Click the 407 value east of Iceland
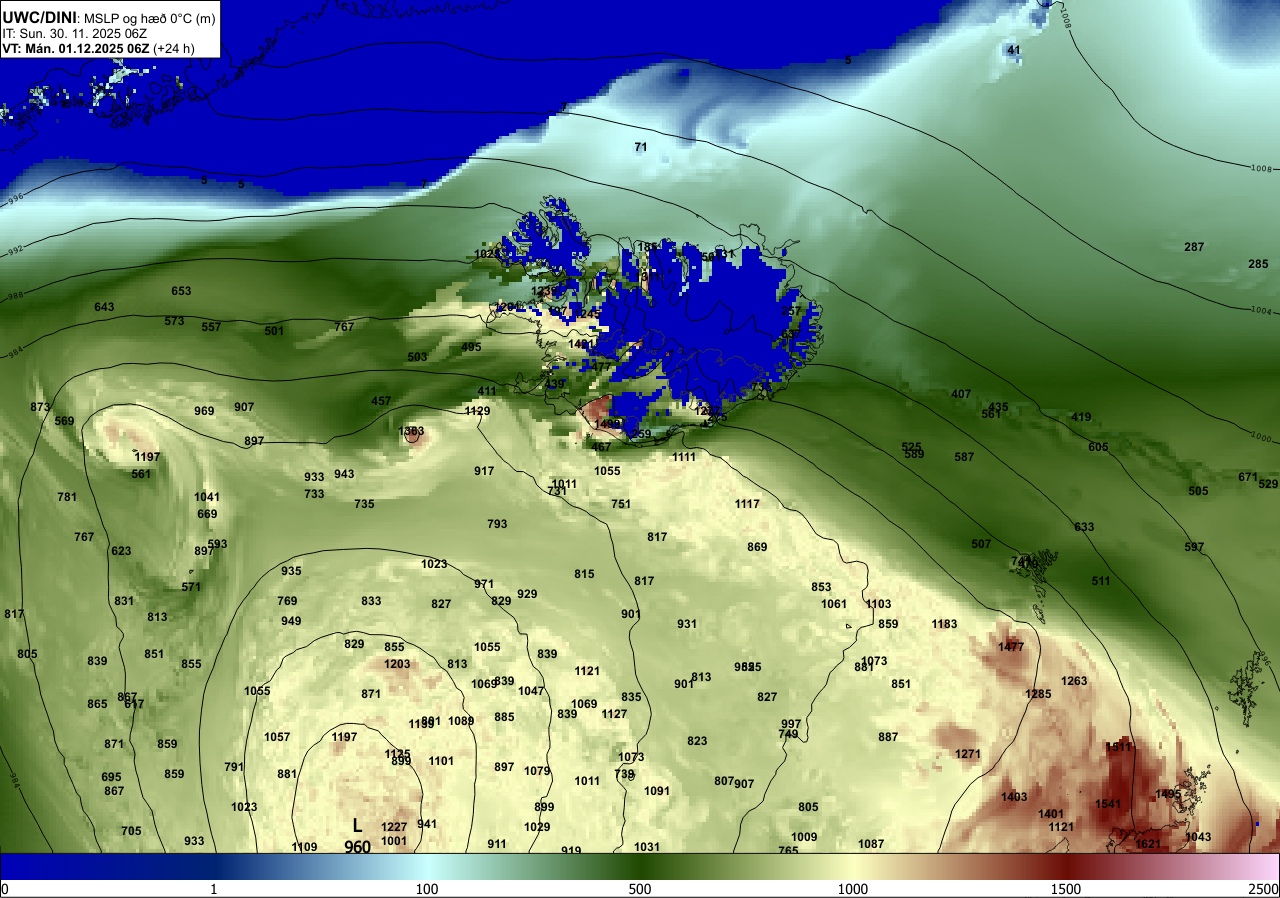 click(x=961, y=394)
